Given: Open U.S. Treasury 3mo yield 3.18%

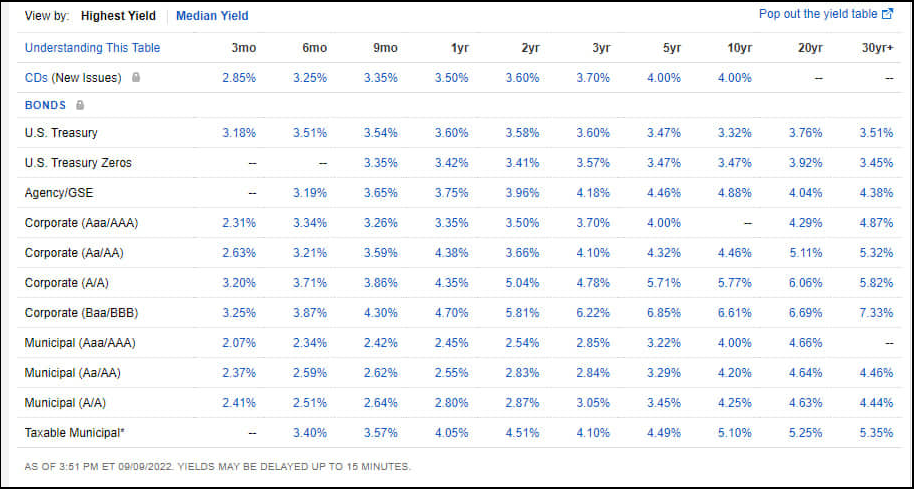Looking at the screenshot, I should (239, 133).
